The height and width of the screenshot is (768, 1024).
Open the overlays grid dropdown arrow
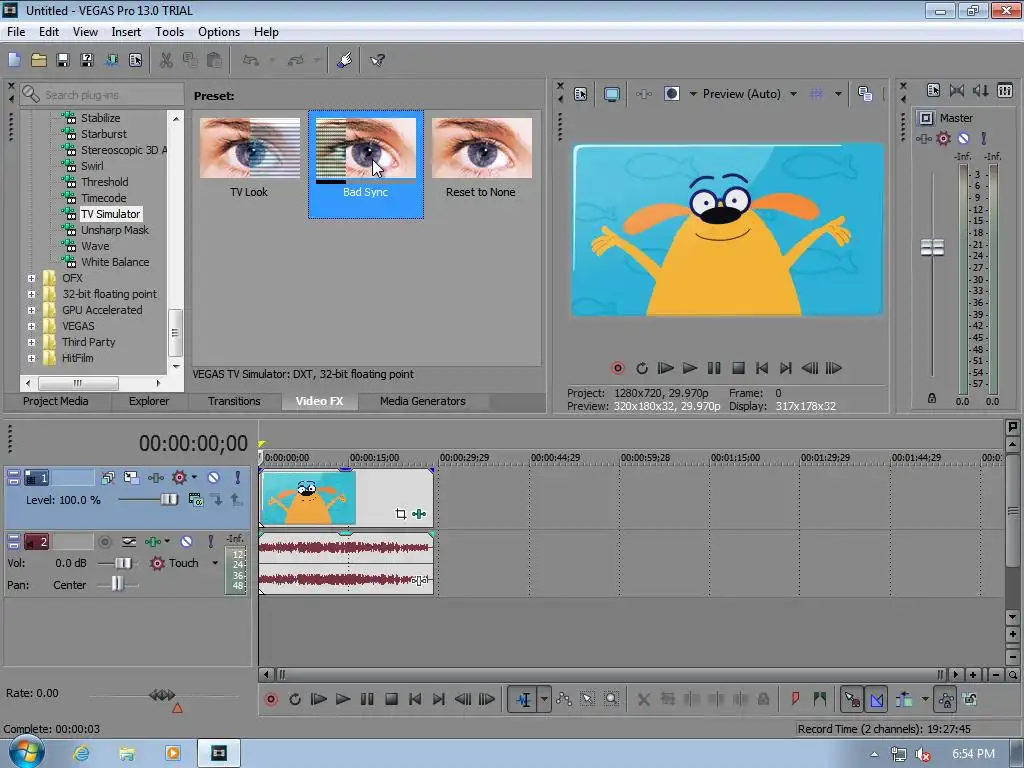(x=838, y=94)
